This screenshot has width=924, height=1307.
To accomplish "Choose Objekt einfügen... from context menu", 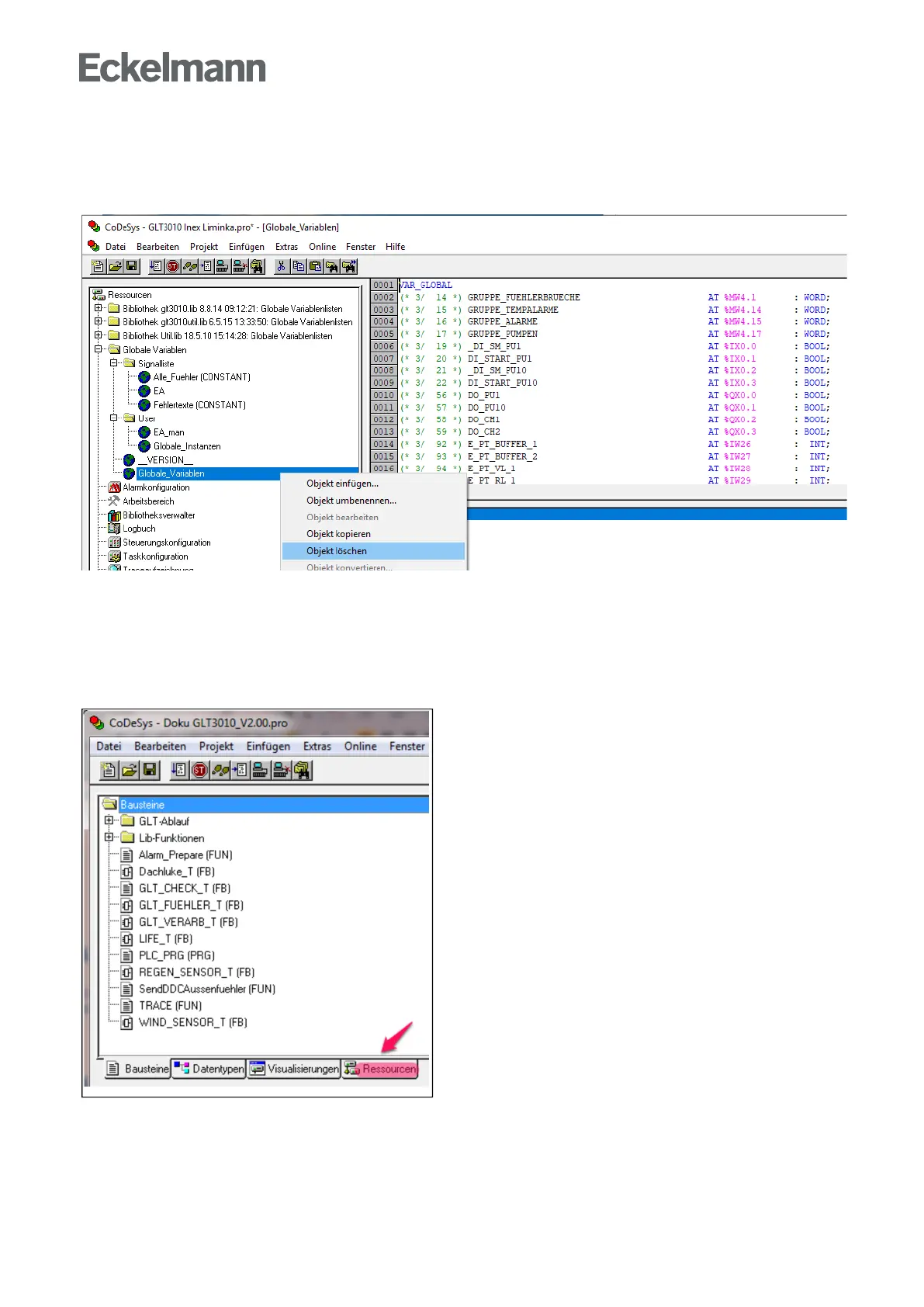I will (373, 484).
